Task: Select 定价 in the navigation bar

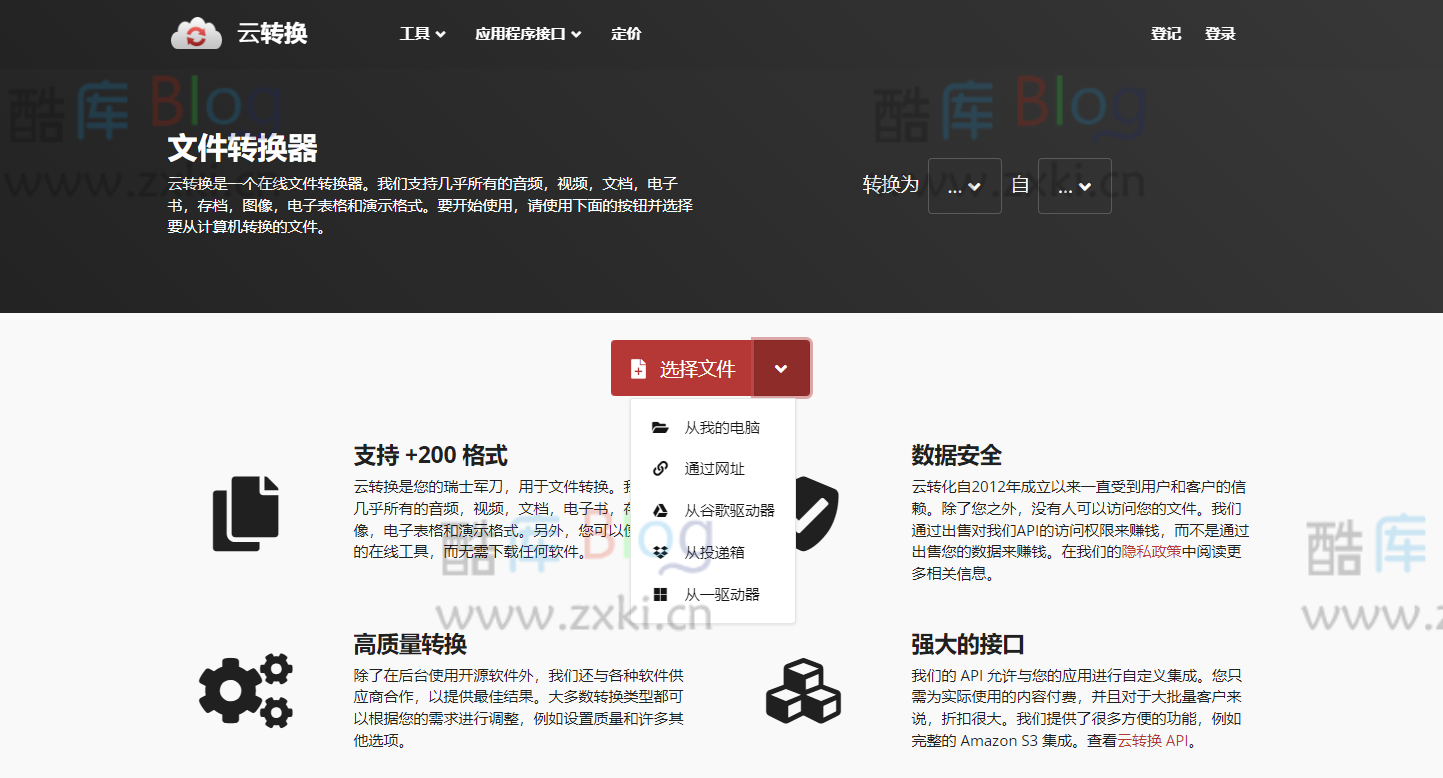Action: (626, 33)
